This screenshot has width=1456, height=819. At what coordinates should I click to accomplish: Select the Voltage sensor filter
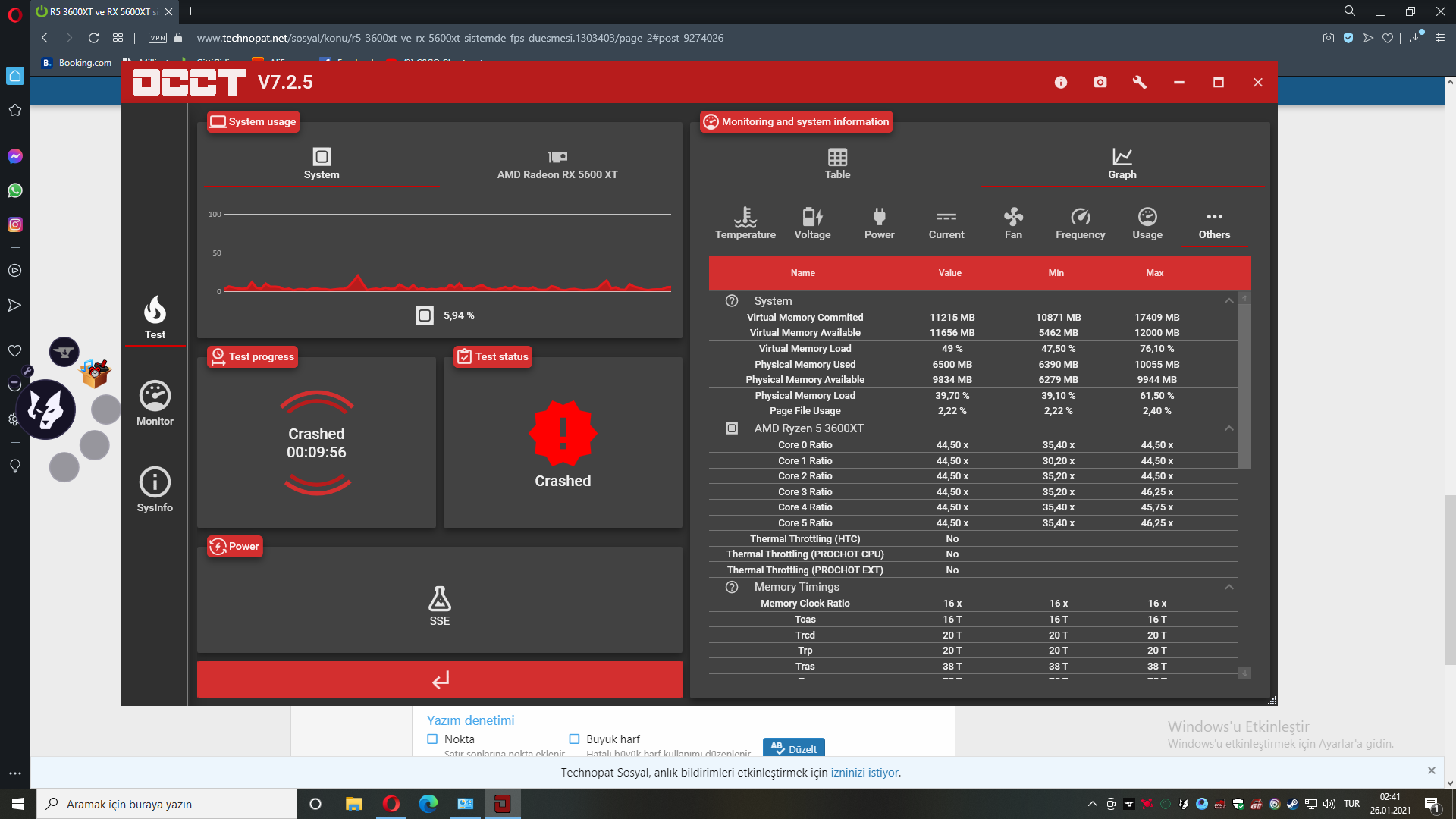(812, 224)
